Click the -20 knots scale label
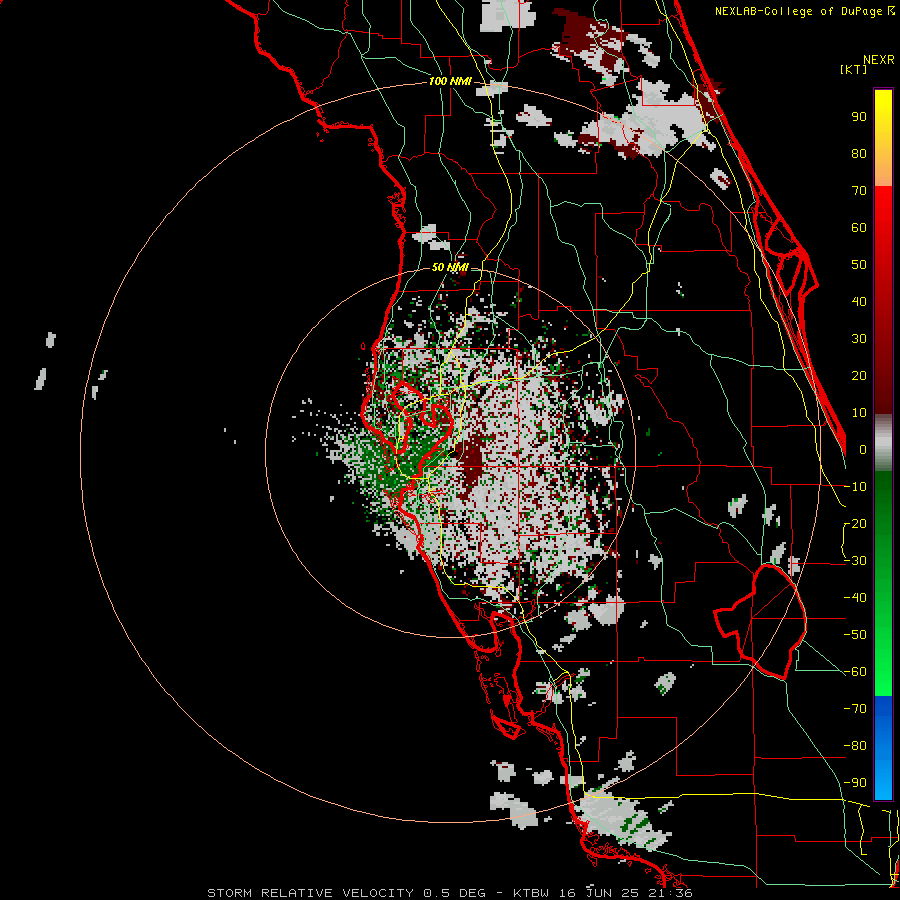Screen dimensions: 900x900 [855, 524]
